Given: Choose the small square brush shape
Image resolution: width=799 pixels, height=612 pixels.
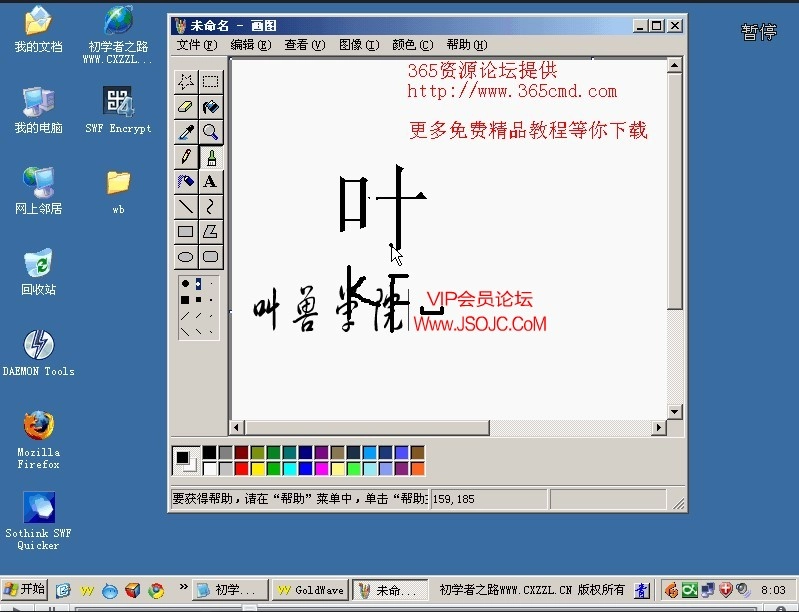Looking at the screenshot, I should click(x=211, y=300).
